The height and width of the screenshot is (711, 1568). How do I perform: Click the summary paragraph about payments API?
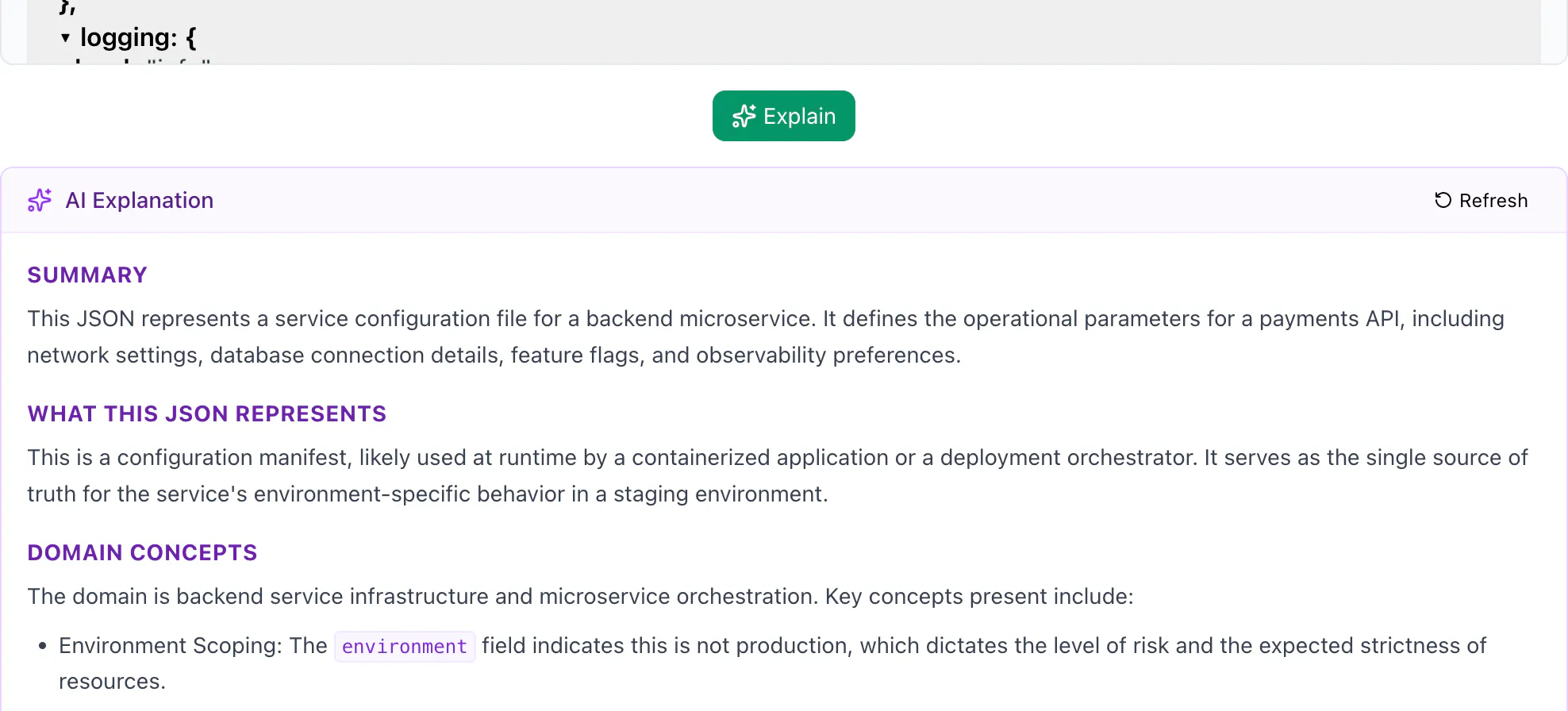766,336
